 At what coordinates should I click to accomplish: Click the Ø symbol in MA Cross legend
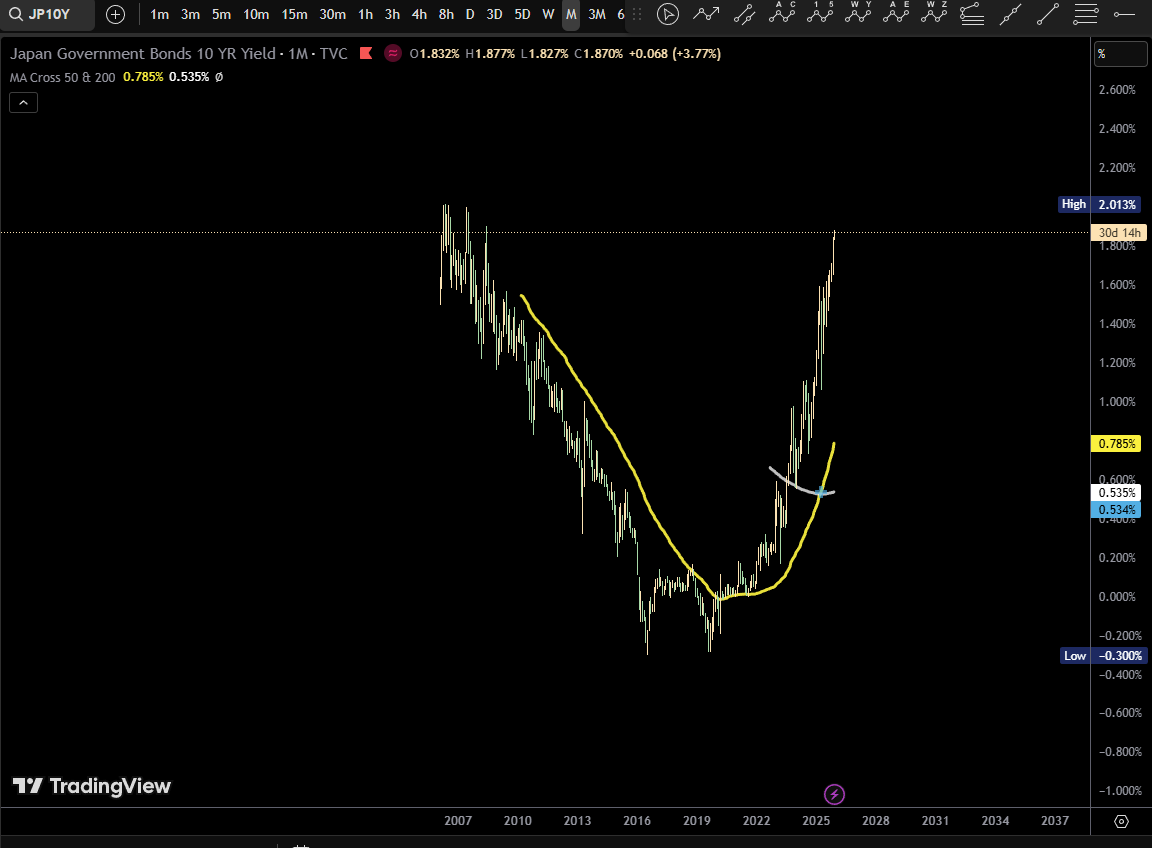point(219,76)
